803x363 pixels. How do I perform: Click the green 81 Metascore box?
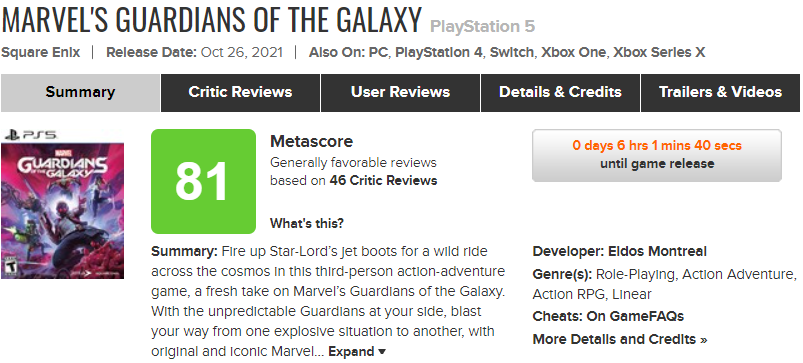click(203, 181)
